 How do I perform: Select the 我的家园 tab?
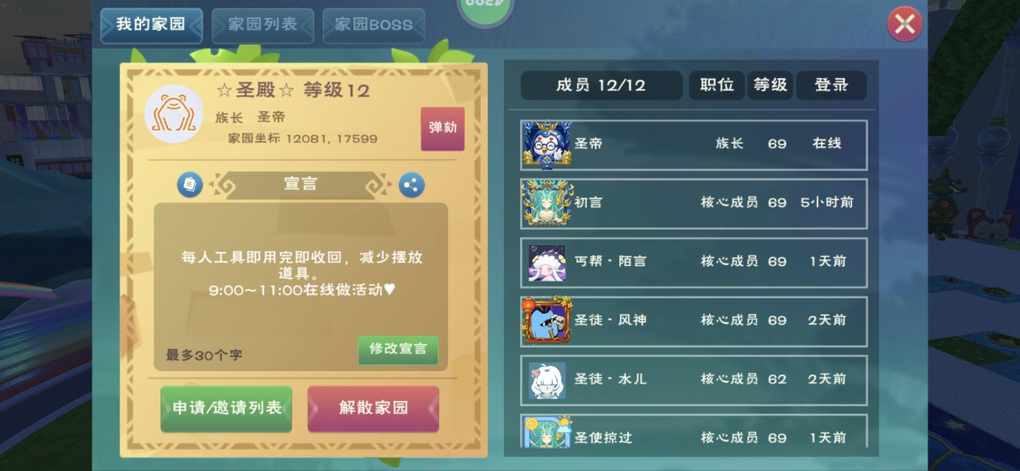(x=151, y=25)
